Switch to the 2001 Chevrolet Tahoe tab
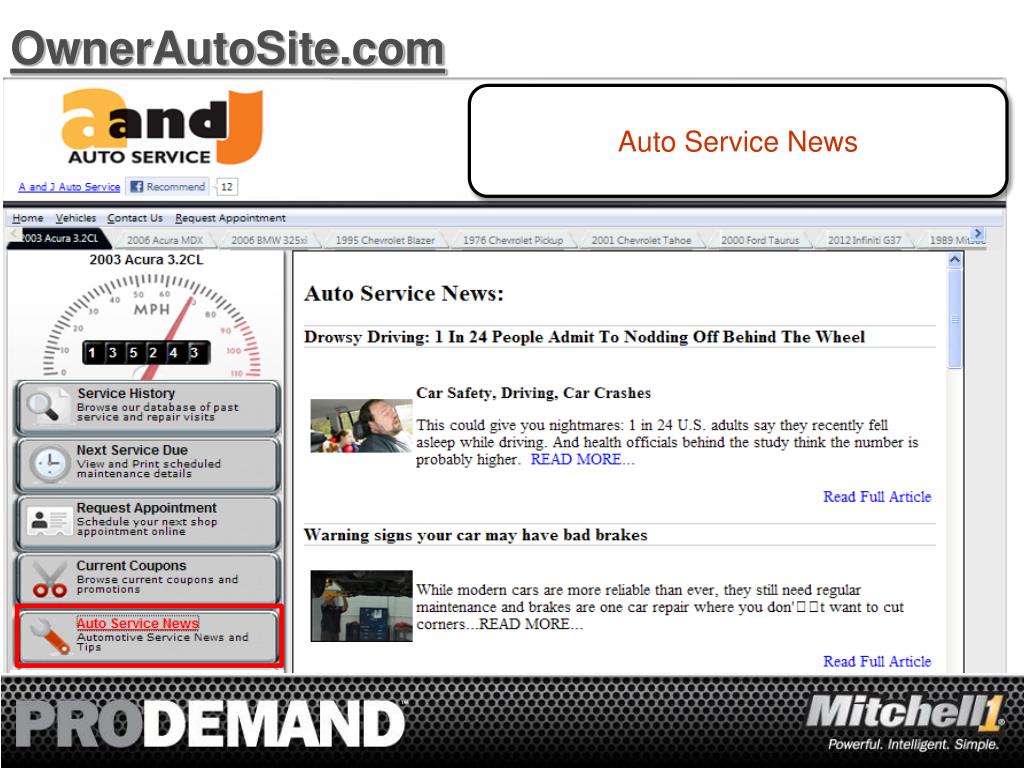Image resolution: width=1024 pixels, height=768 pixels. [641, 240]
